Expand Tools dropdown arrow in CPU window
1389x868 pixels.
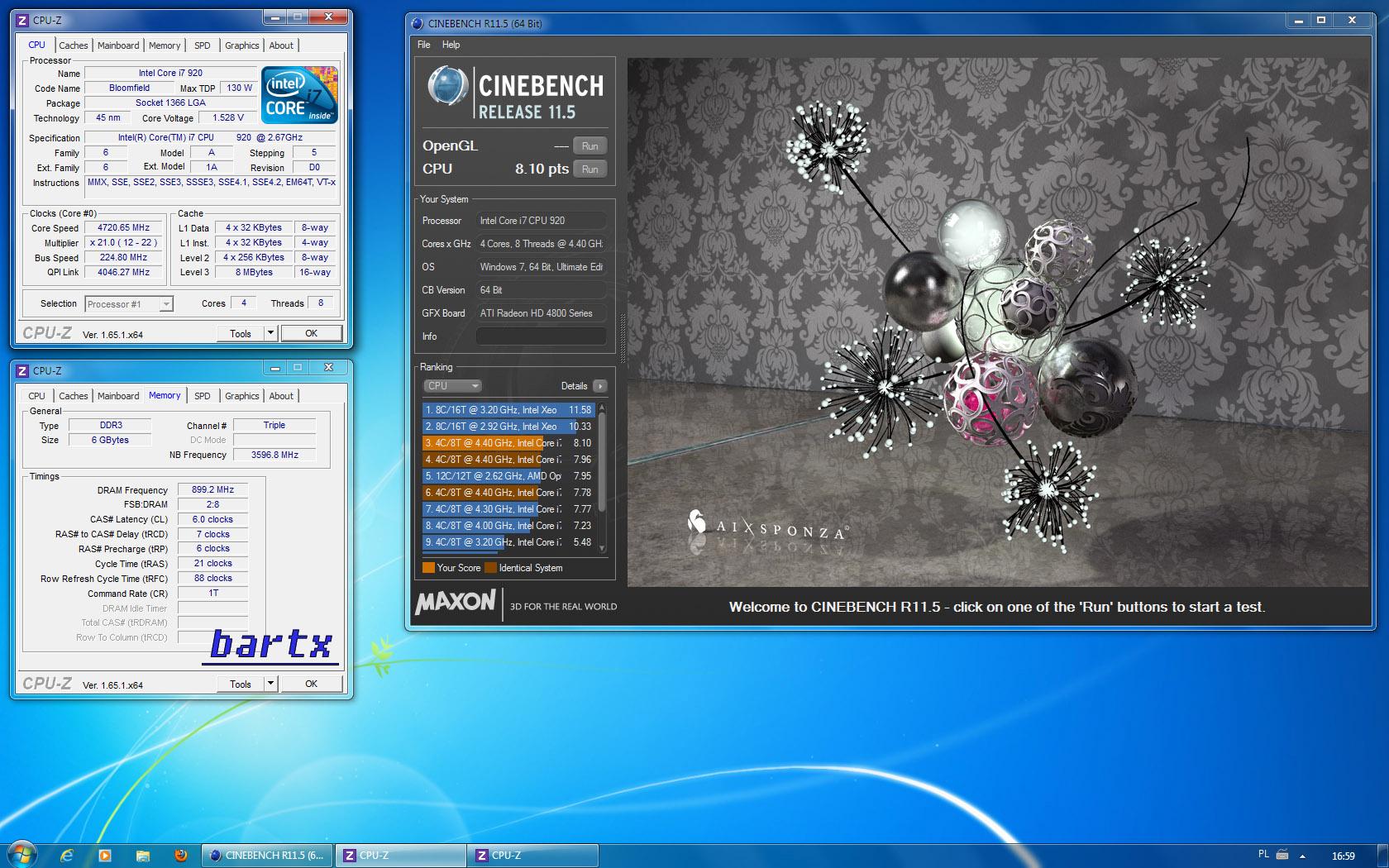click(x=270, y=333)
